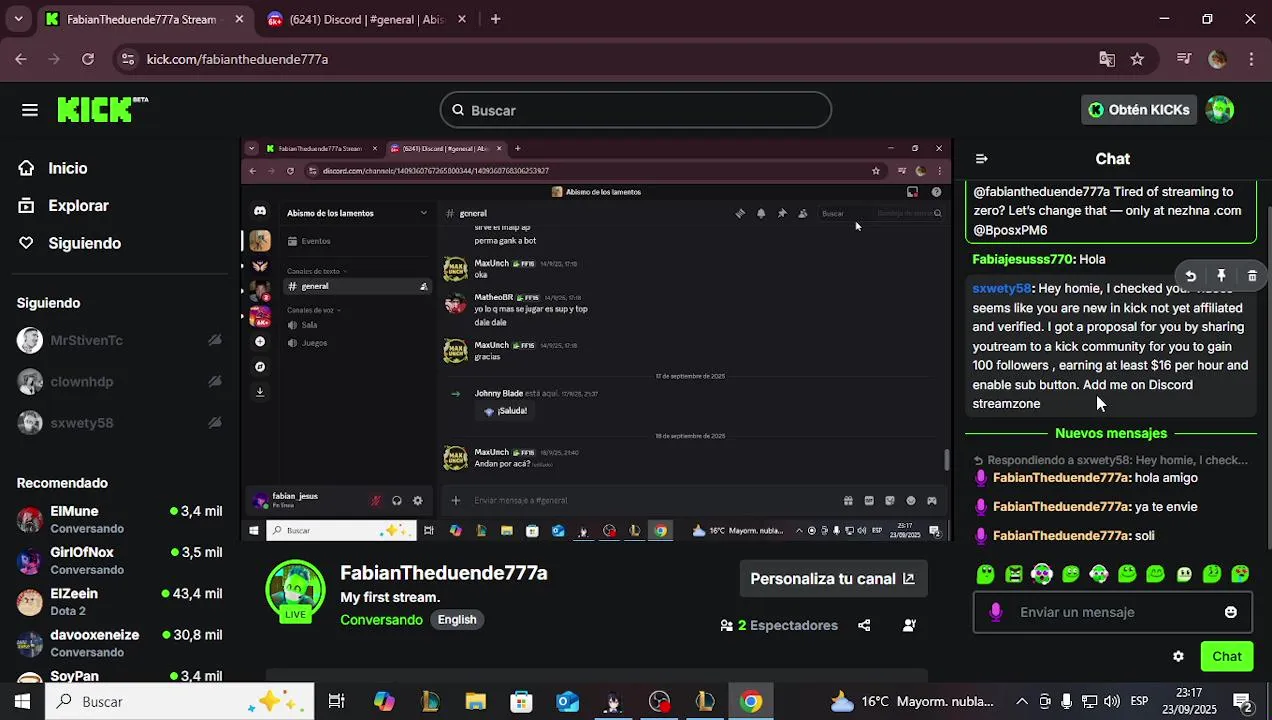Image resolution: width=1272 pixels, height=720 pixels.
Task: Click Obtén KICKs button
Action: coord(1139,110)
